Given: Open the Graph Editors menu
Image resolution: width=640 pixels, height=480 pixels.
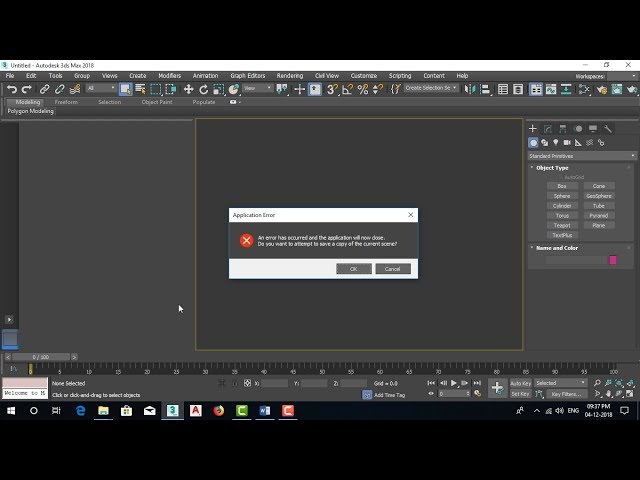Looking at the screenshot, I should [x=248, y=76].
